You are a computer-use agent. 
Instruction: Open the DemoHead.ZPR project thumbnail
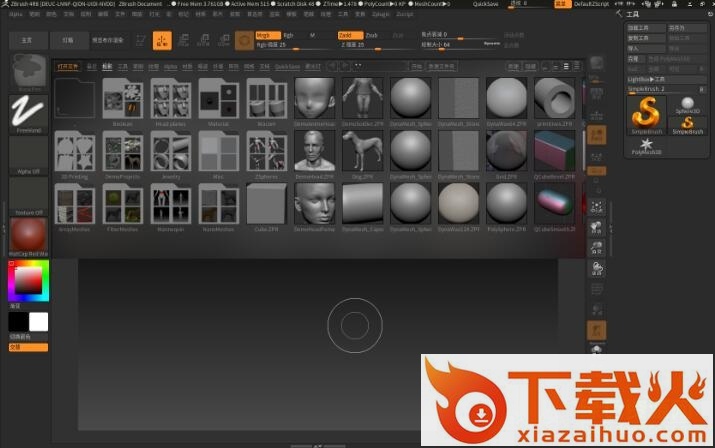pyautogui.click(x=315, y=153)
